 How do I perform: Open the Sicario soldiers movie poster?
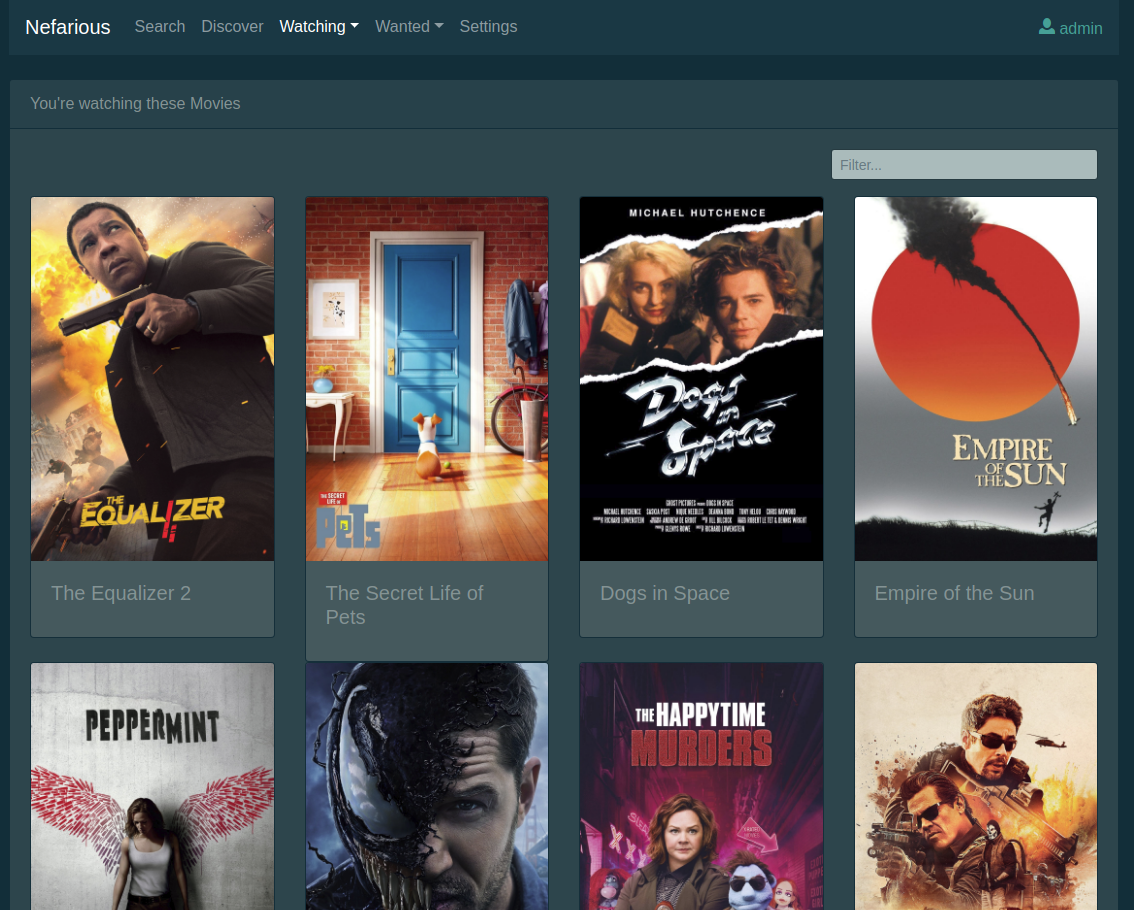pos(976,786)
